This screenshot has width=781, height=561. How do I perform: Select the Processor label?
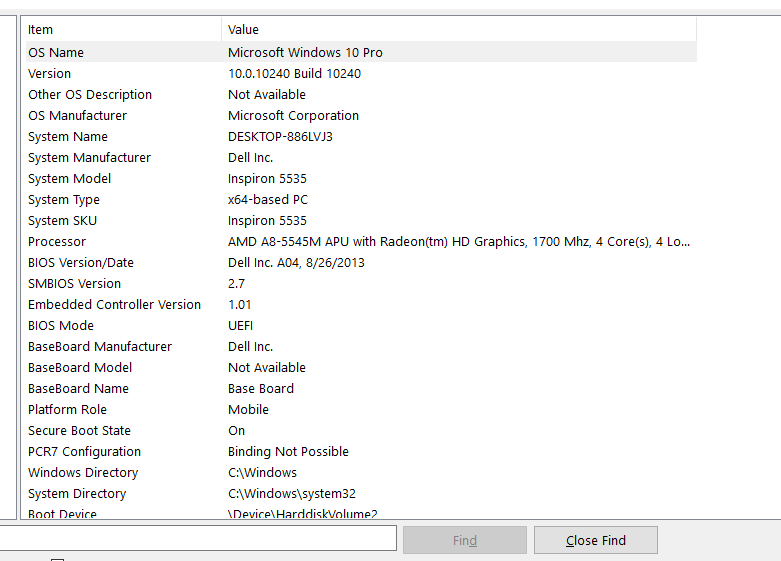(57, 241)
